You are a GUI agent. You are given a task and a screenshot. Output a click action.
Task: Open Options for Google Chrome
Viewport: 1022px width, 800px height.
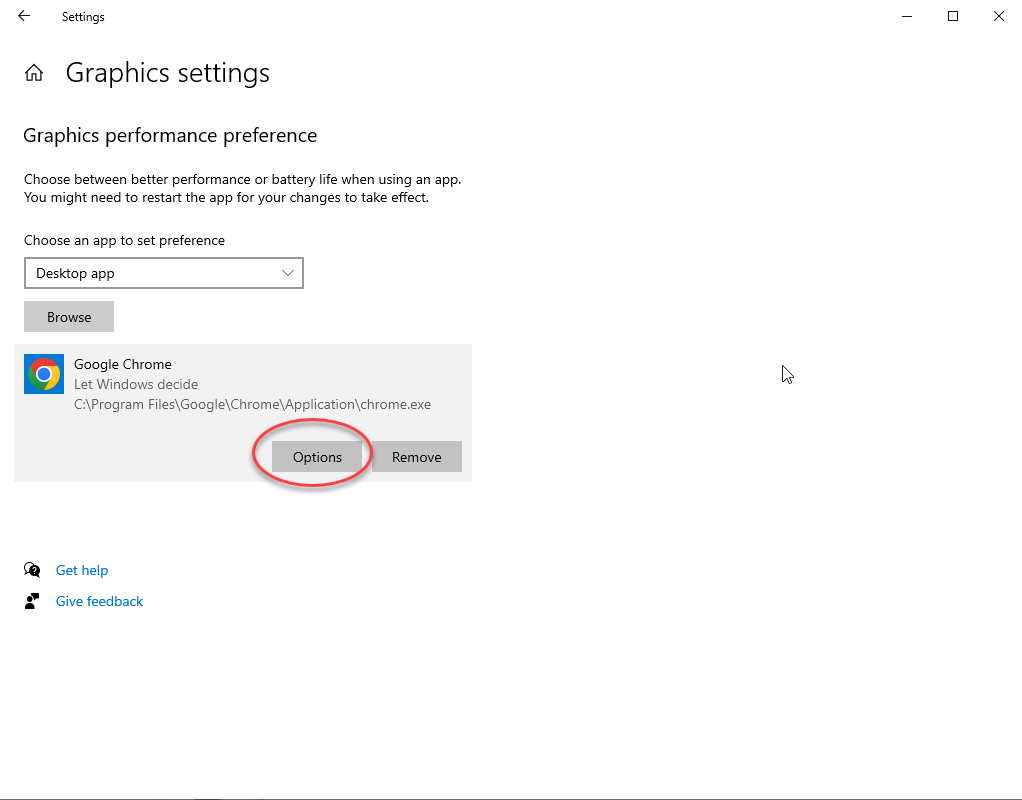coord(317,457)
